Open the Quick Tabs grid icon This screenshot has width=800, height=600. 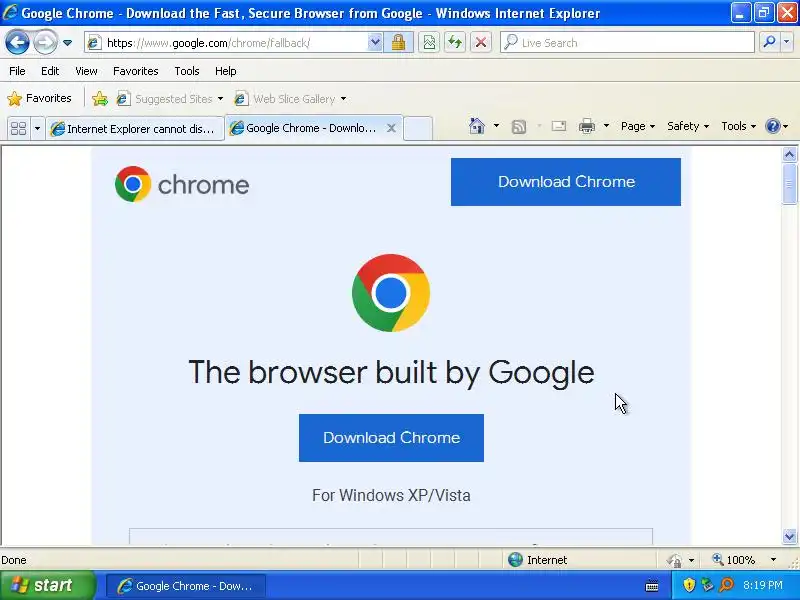pos(18,128)
